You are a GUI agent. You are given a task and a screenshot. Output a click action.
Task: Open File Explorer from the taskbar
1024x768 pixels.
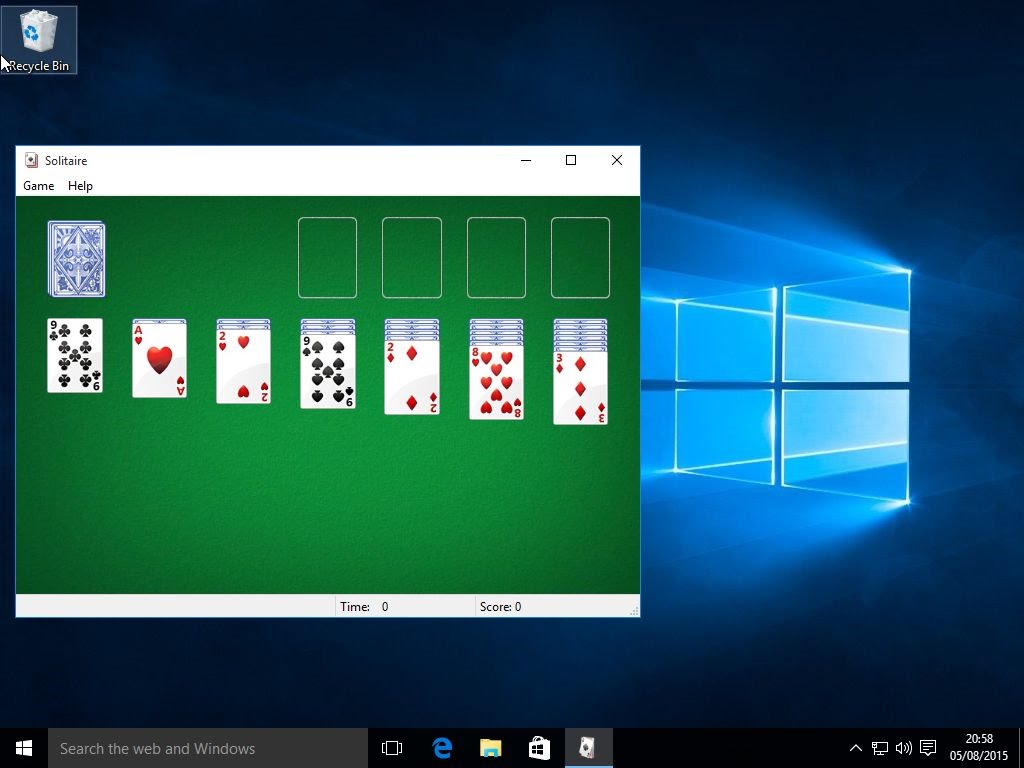pos(490,748)
